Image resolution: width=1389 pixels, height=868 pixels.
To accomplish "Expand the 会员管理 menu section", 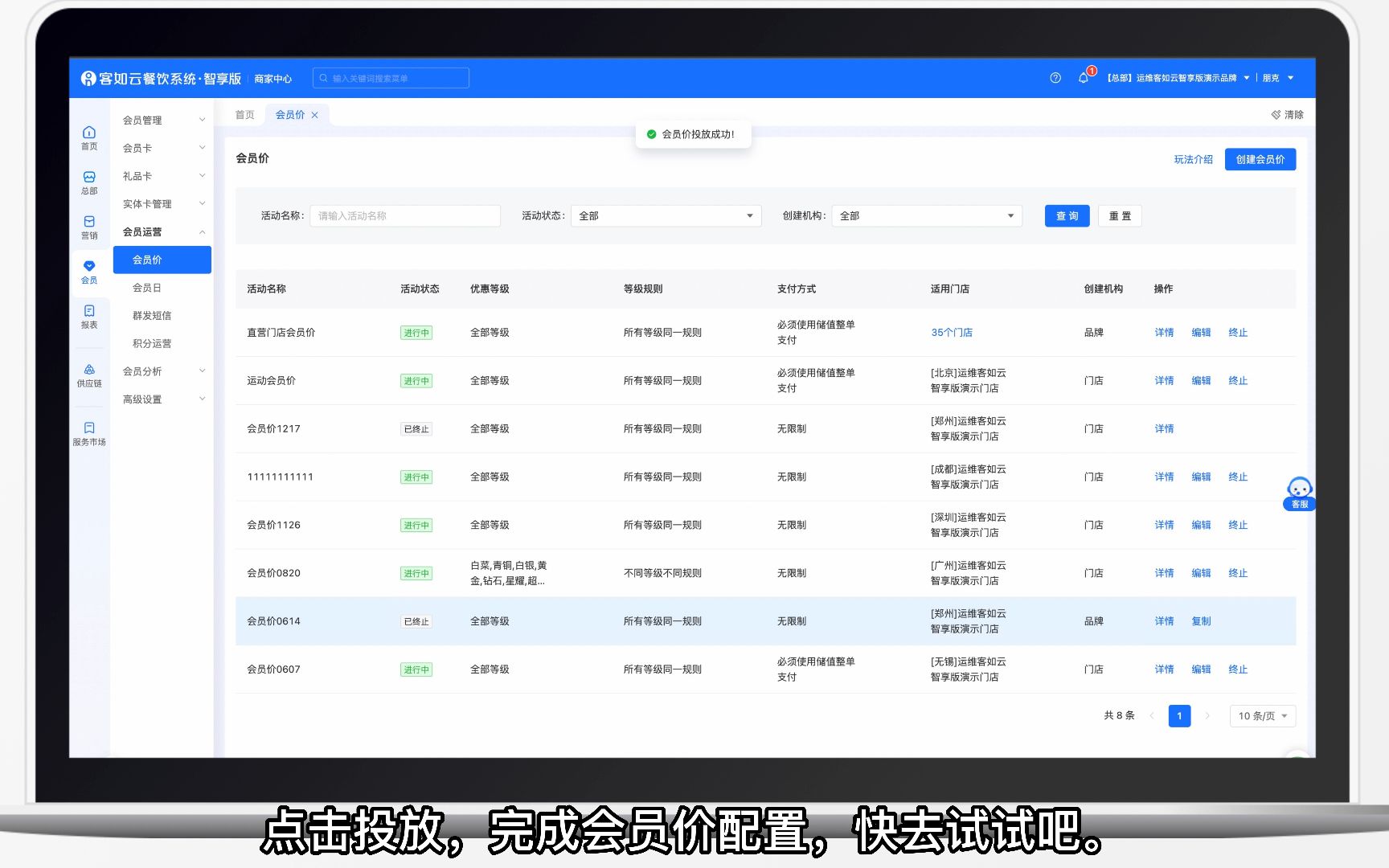I will coord(161,119).
